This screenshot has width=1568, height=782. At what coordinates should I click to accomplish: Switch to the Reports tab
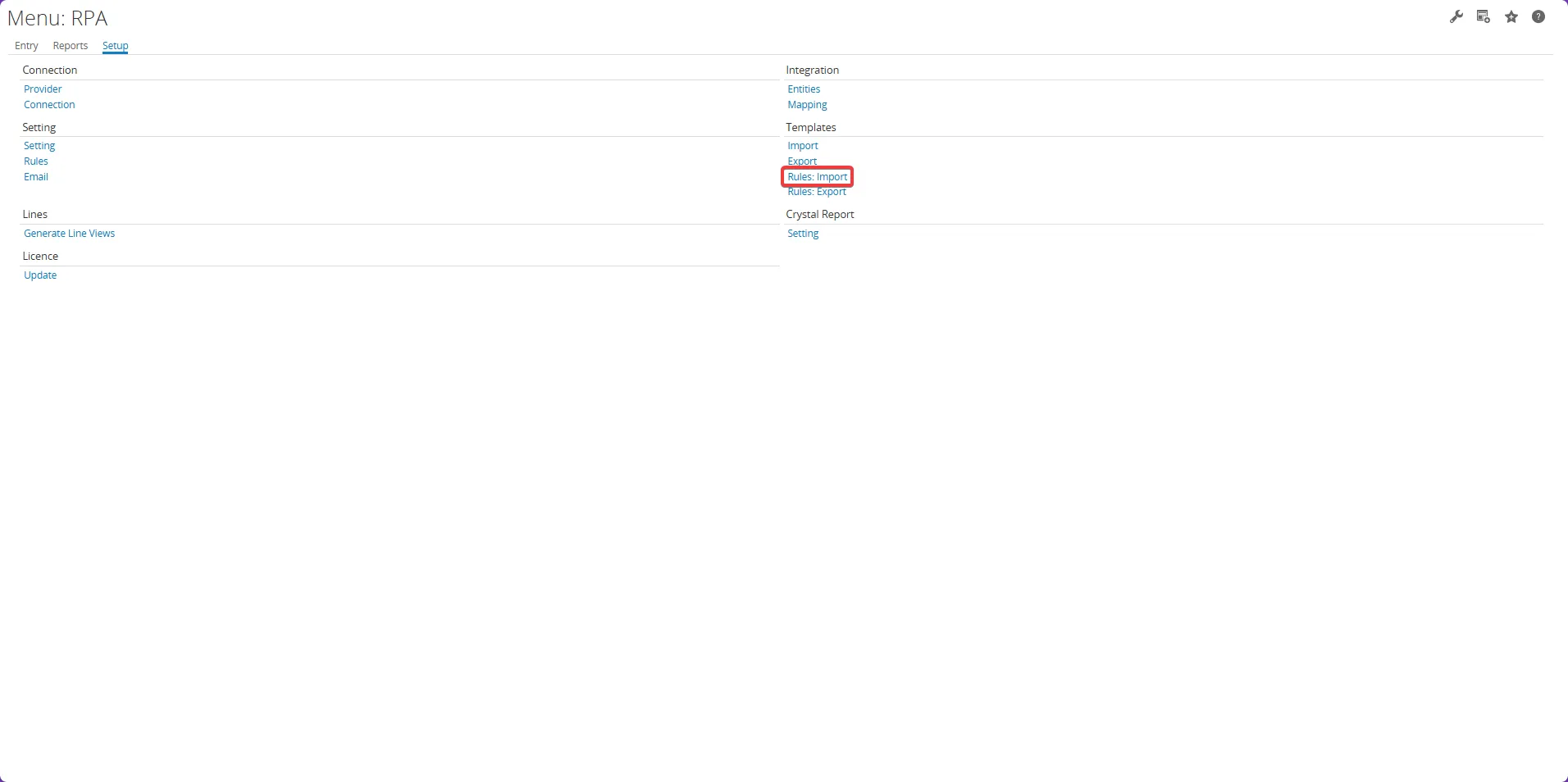(70, 45)
